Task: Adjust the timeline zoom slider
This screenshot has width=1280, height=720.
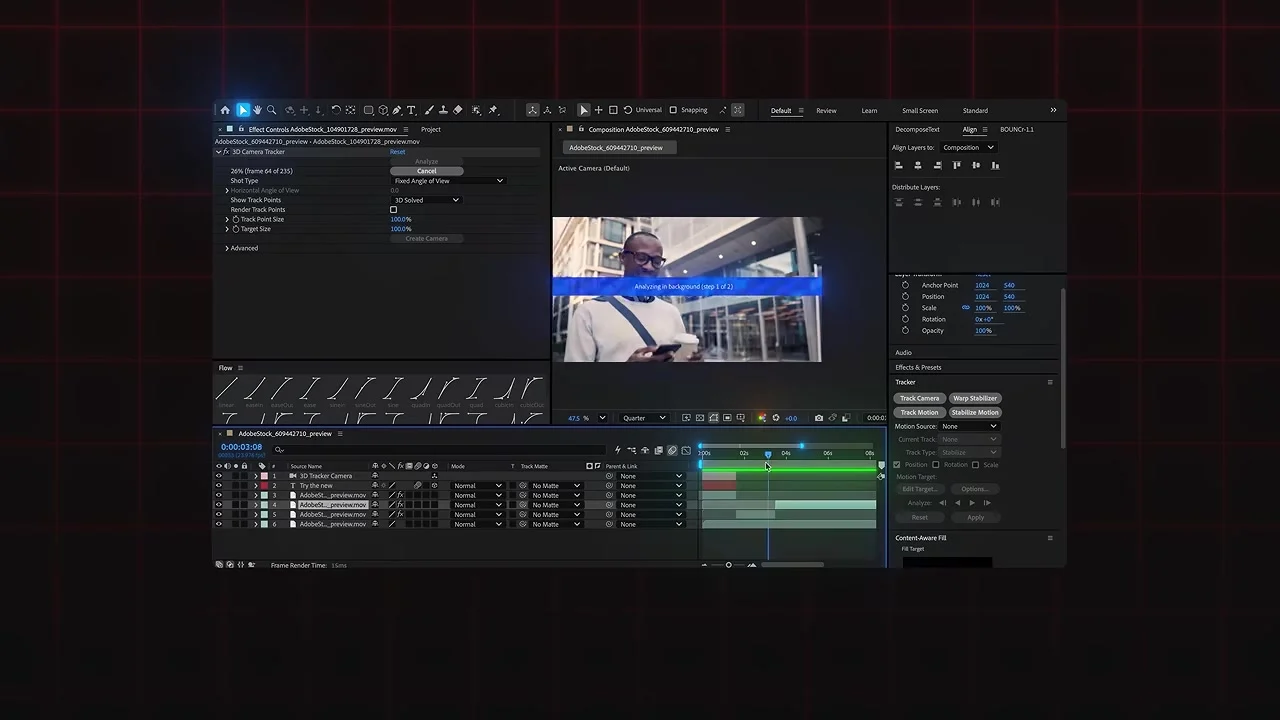Action: [x=728, y=565]
